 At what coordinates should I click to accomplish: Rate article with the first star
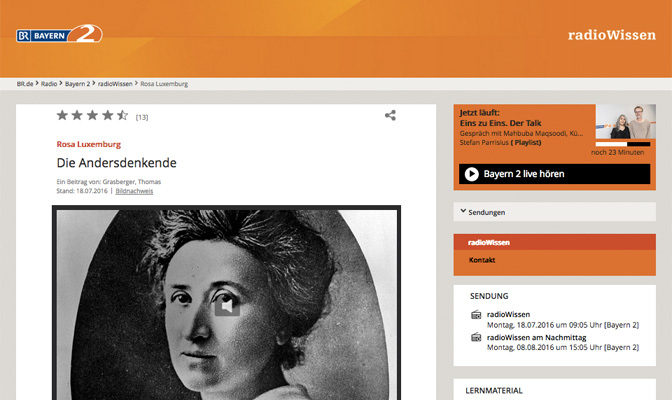coord(62,115)
